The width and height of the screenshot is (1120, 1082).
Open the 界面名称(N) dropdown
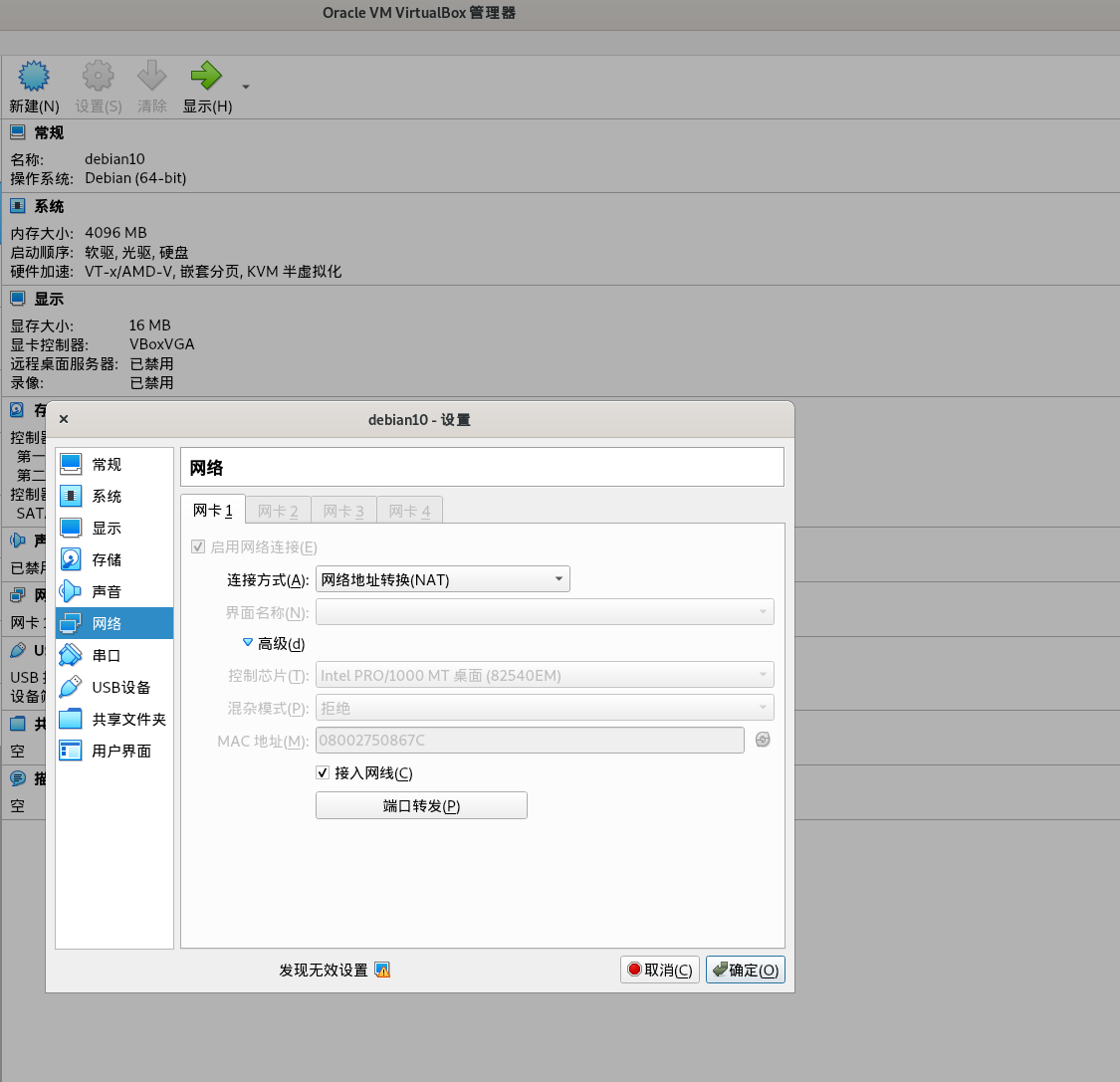(545, 612)
